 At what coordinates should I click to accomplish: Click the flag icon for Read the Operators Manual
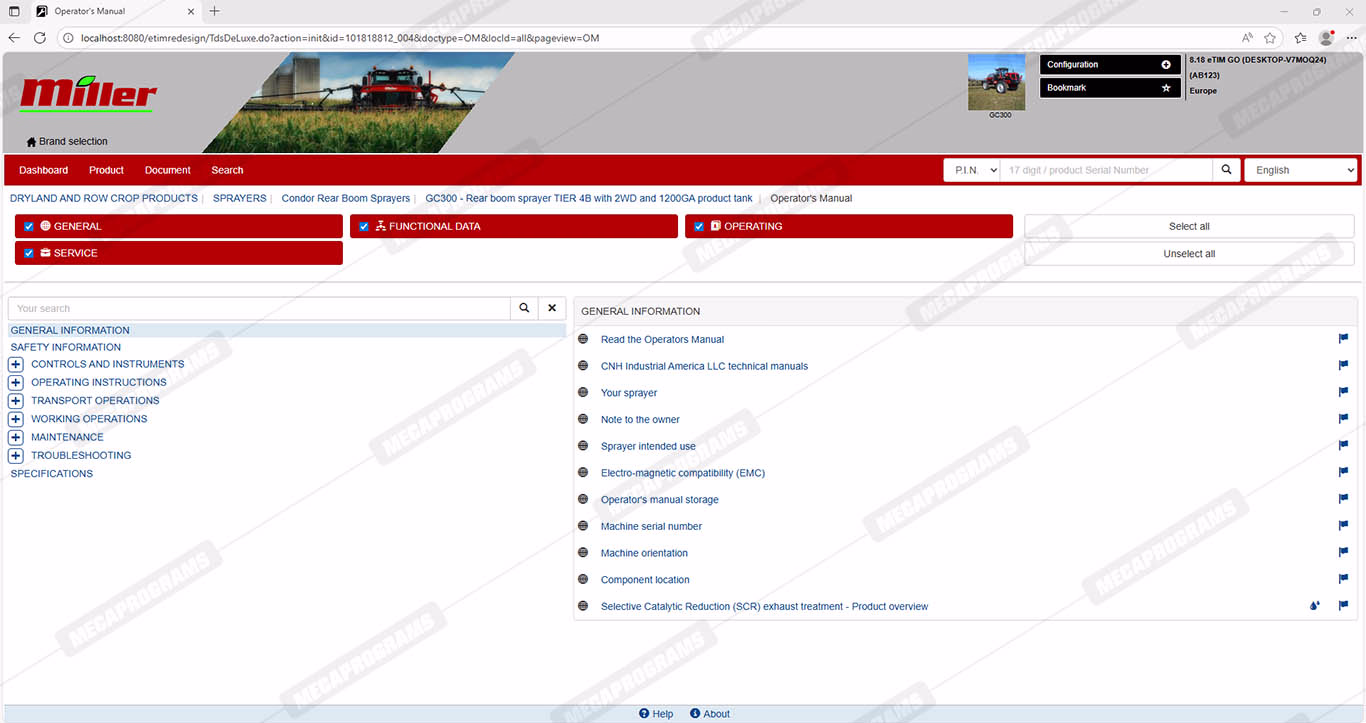(x=1343, y=339)
